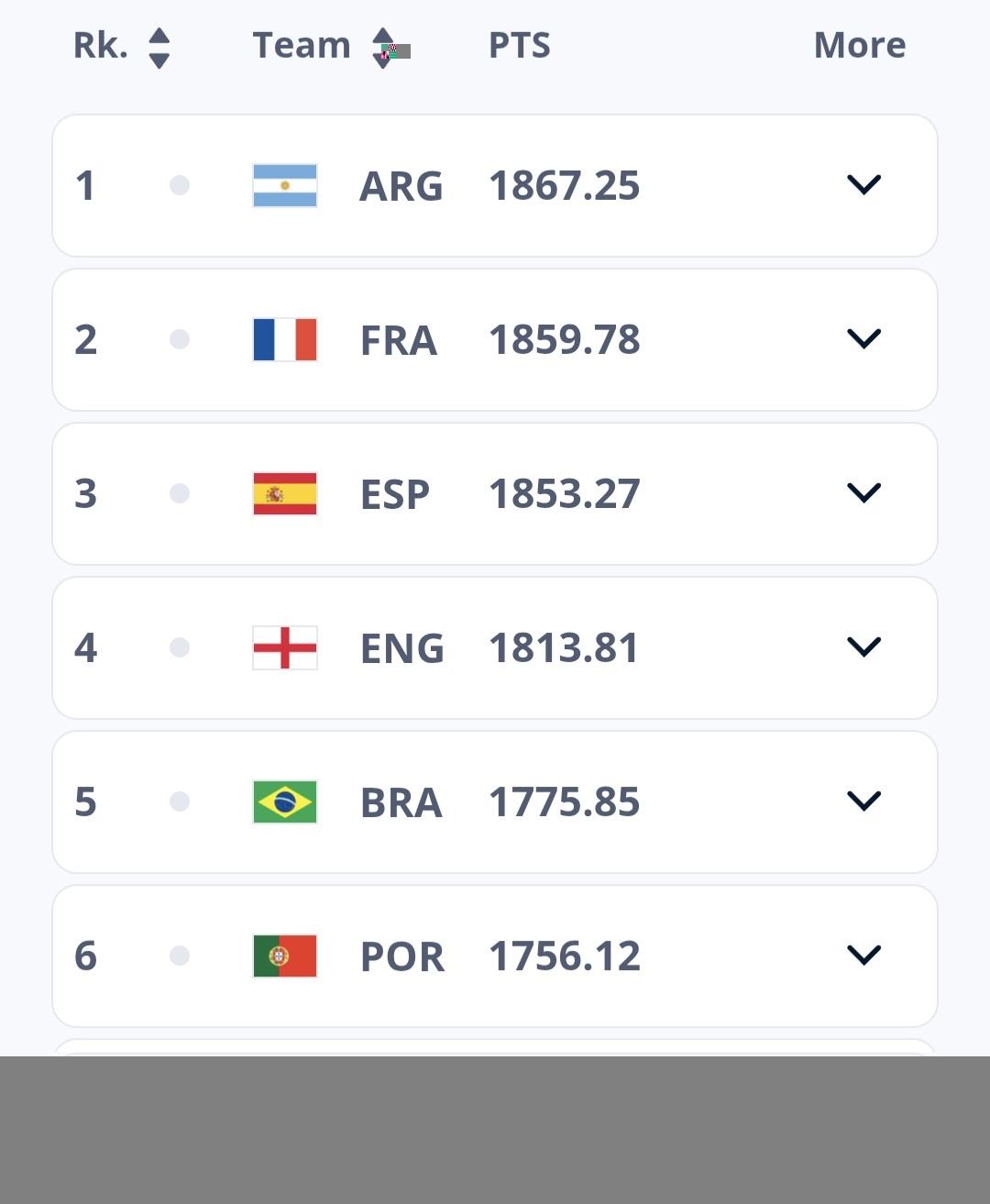990x1204 pixels.
Task: Click the France flag icon
Action: 285,340
